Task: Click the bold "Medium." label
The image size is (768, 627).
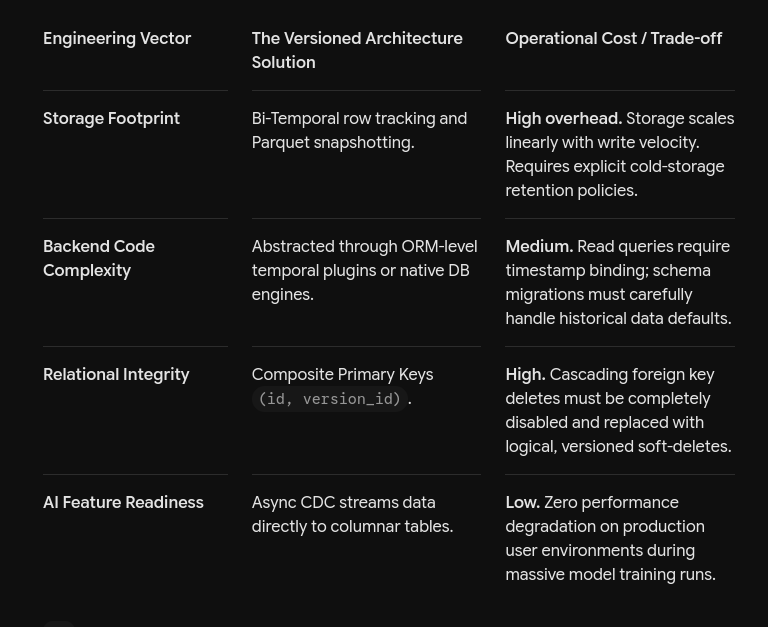Action: click(539, 246)
